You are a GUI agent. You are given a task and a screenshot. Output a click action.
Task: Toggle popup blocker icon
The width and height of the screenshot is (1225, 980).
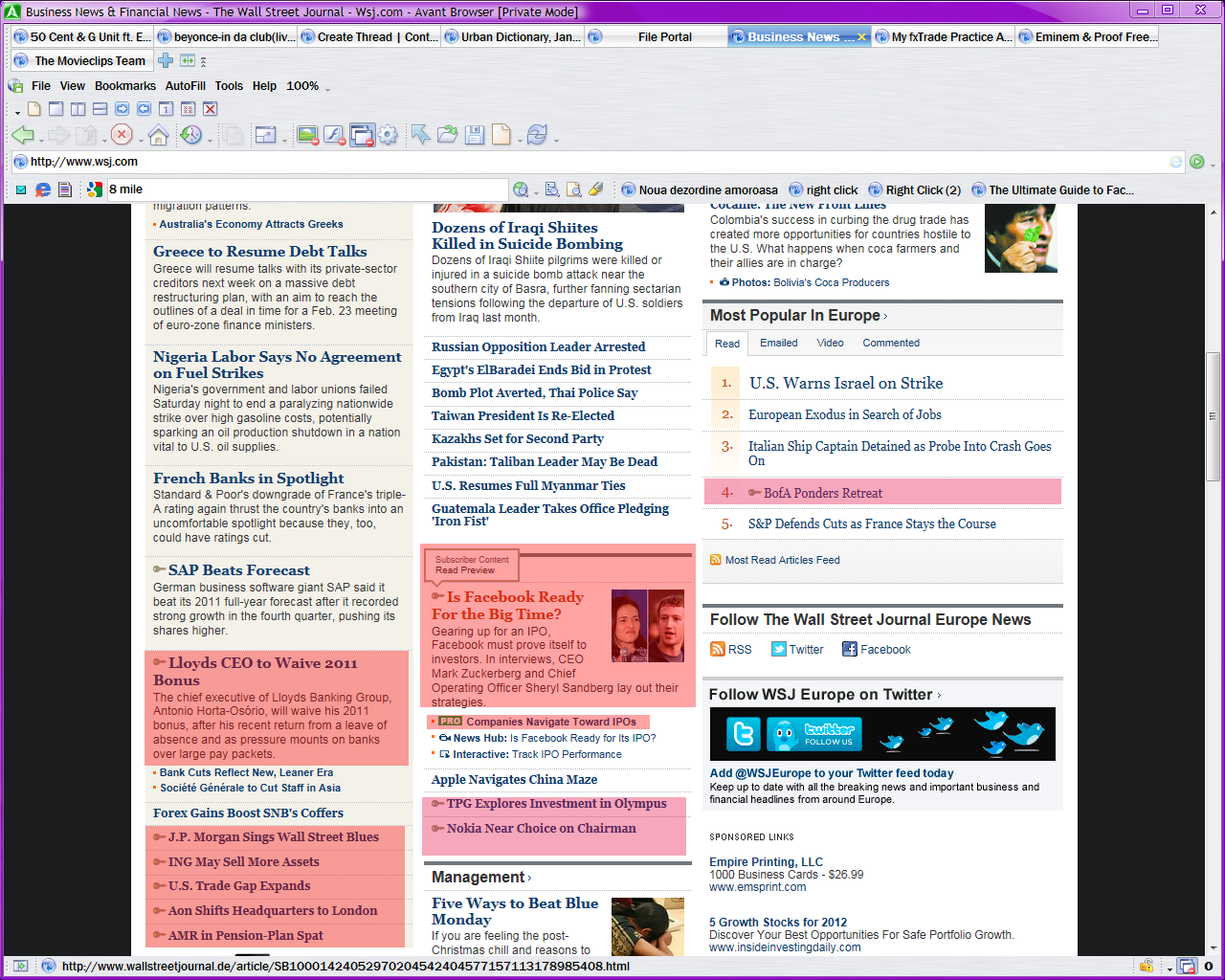362,135
